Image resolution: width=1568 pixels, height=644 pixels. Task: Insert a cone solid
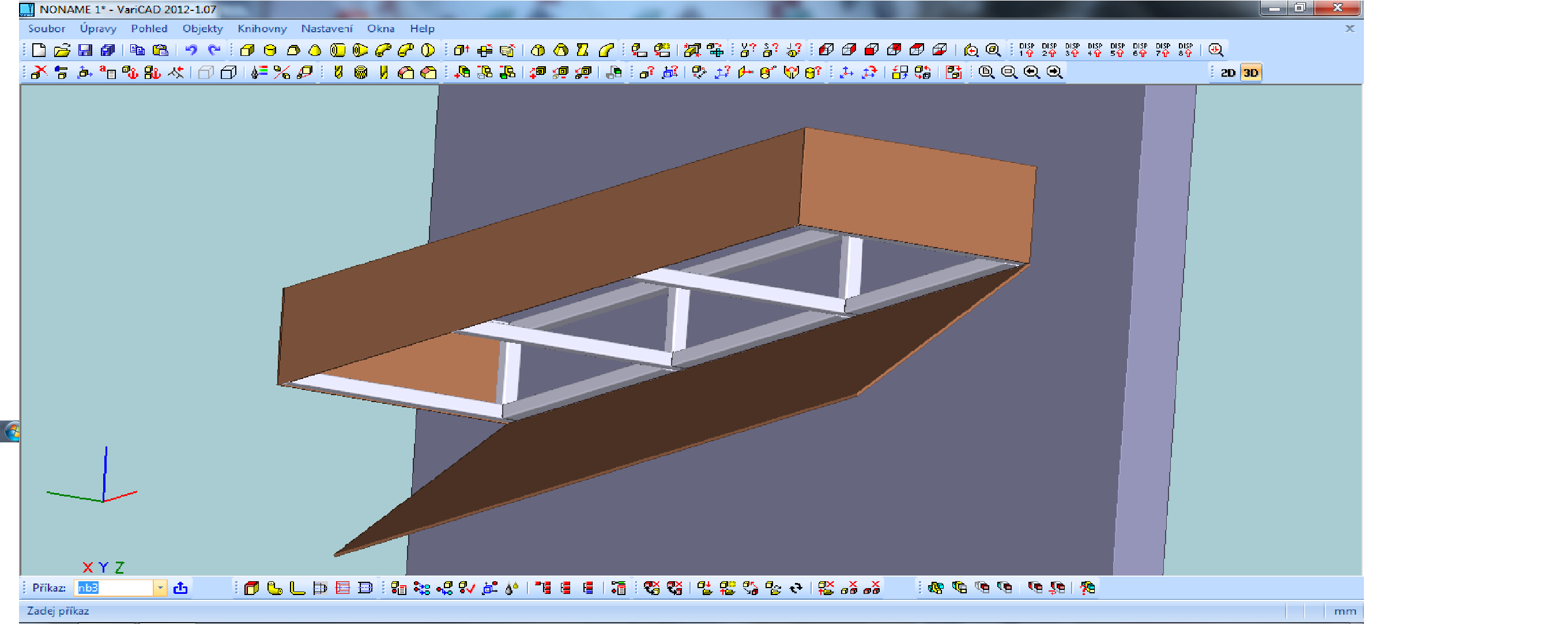(315, 51)
